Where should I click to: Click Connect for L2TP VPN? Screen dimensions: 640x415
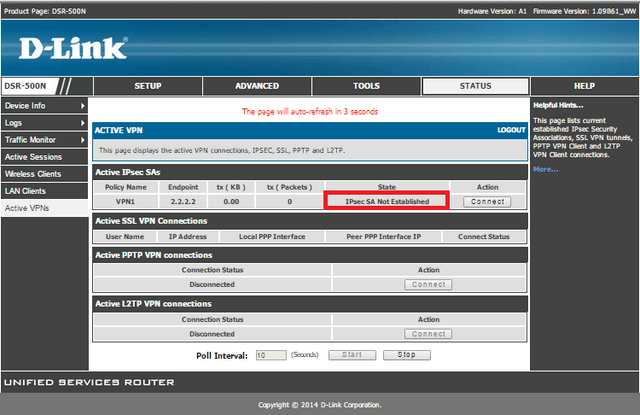(428, 334)
